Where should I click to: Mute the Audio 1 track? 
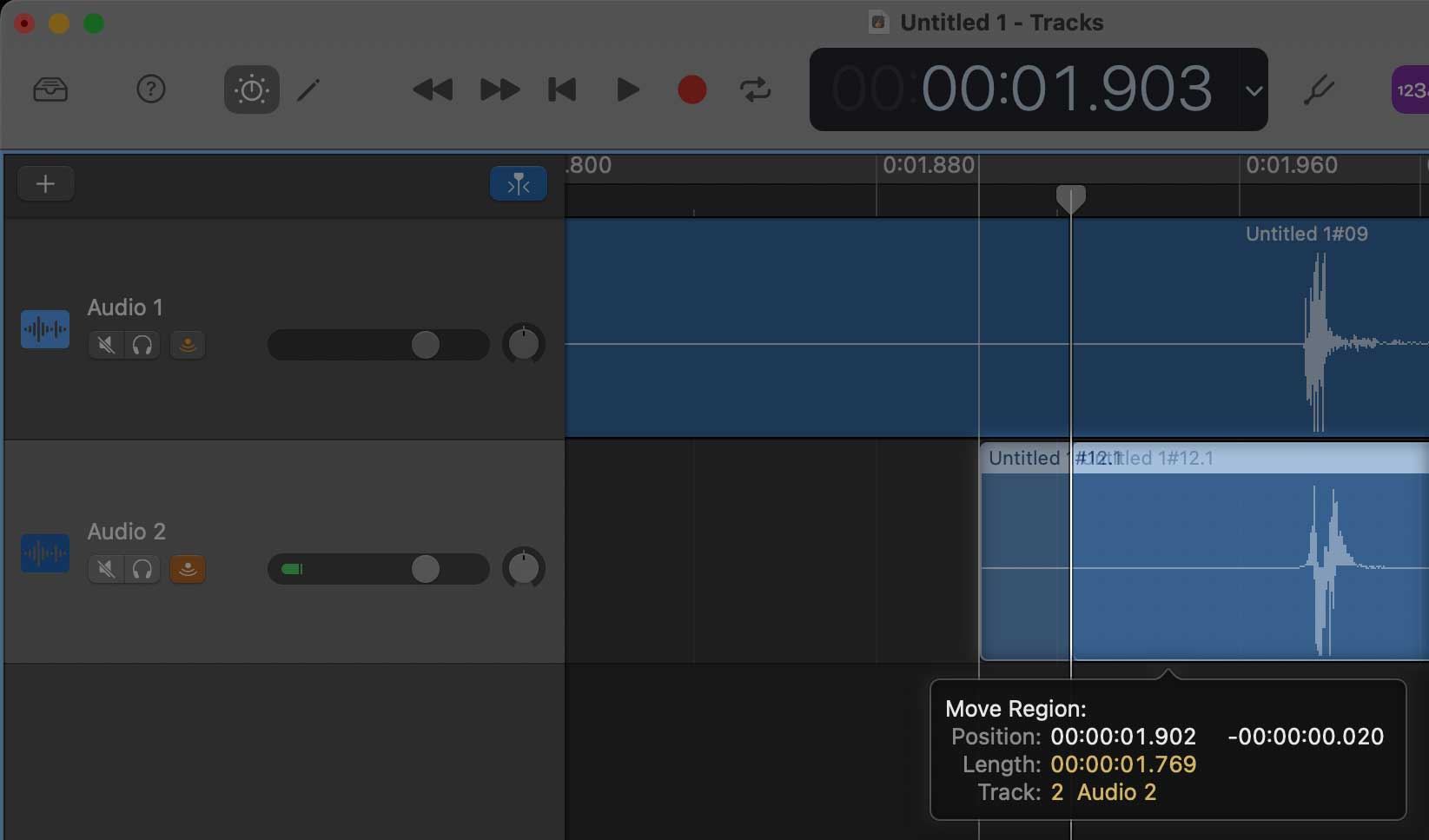tap(106, 346)
